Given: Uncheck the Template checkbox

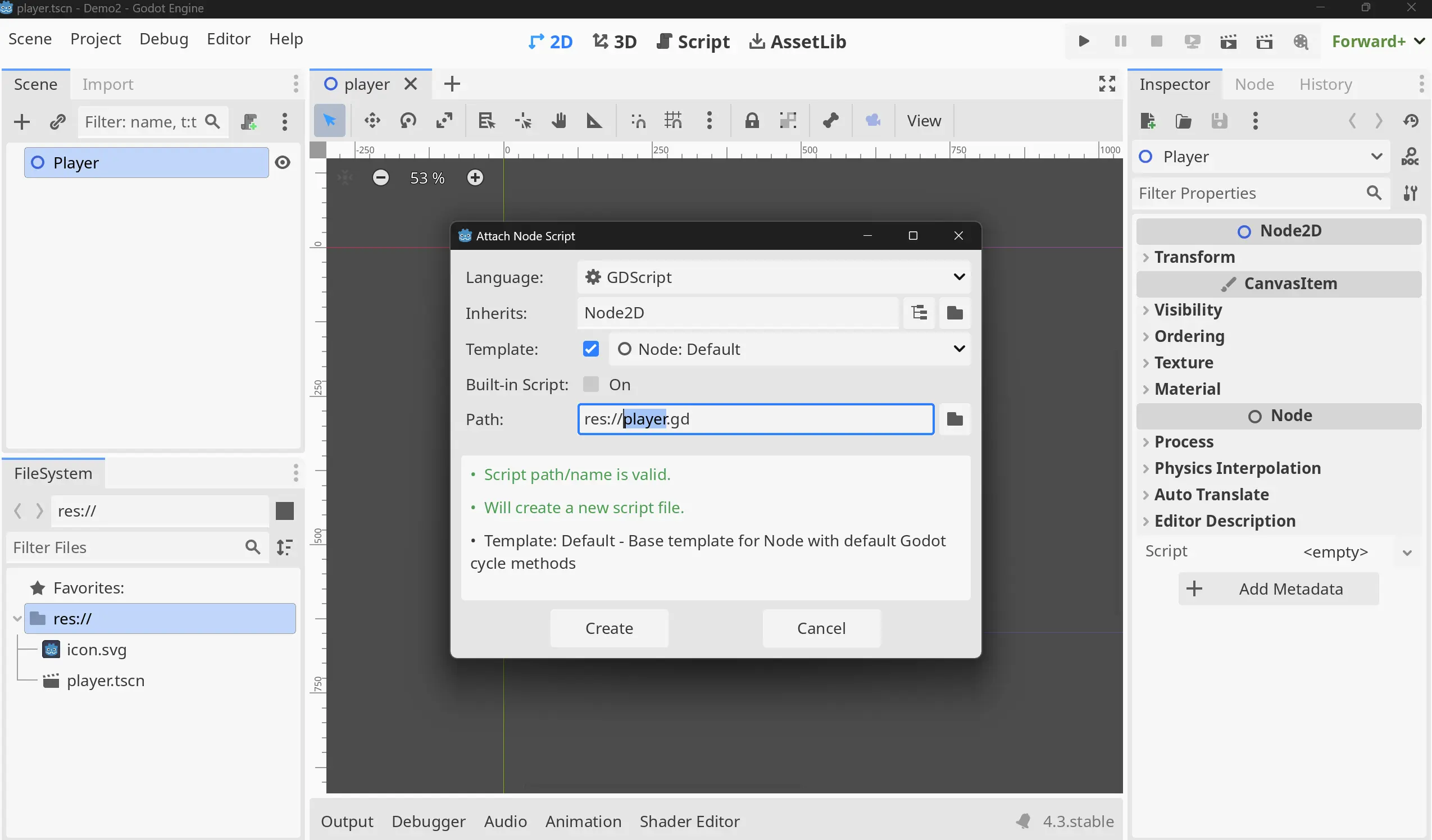Looking at the screenshot, I should click(x=591, y=349).
